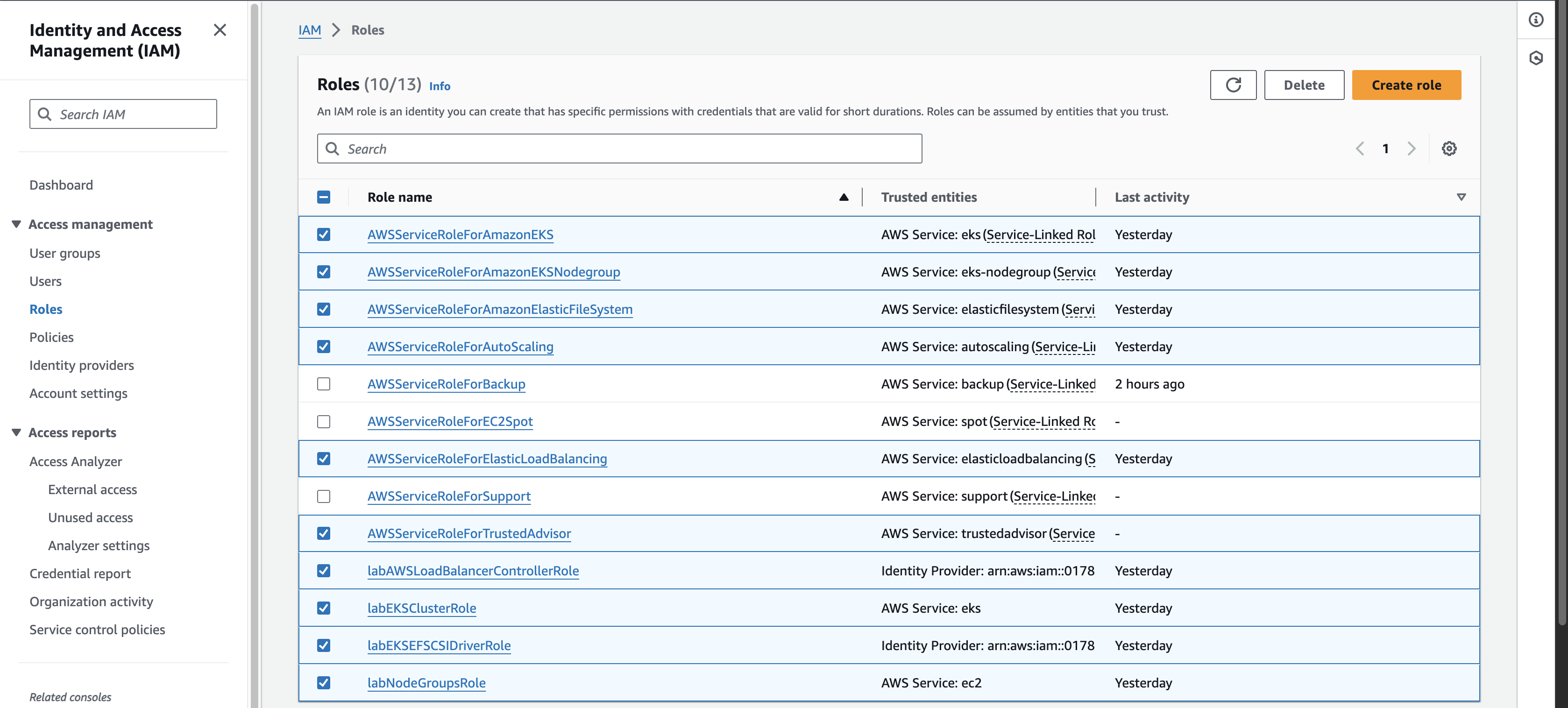The image size is (1568, 708).
Task: Uncheck labNodeGroupsRole checkbox
Action: (x=323, y=682)
